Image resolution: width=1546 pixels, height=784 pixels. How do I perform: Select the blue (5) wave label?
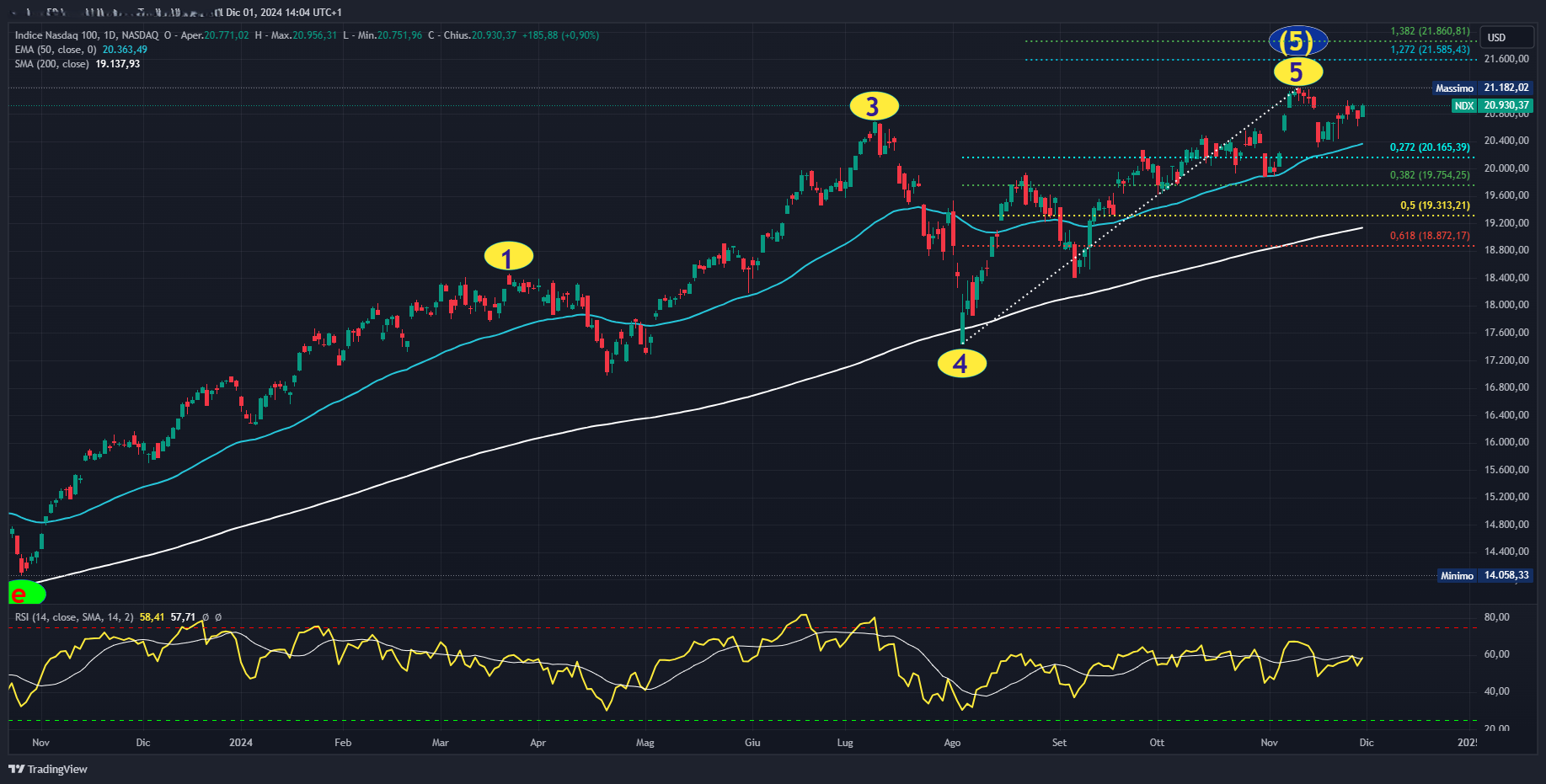[1297, 40]
